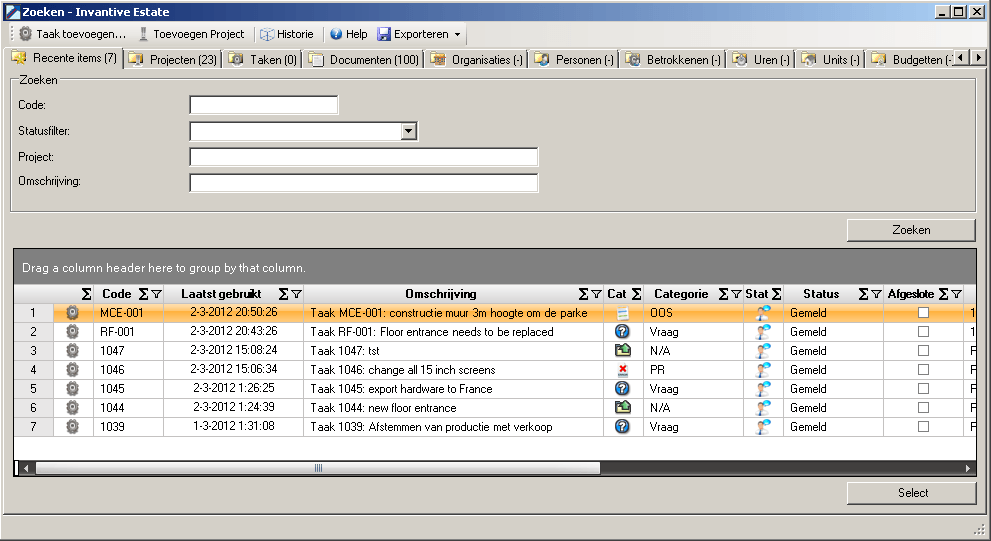Viewport: 991px width, 541px height.
Task: Click the gear icon in row 1045
Action: [73, 388]
